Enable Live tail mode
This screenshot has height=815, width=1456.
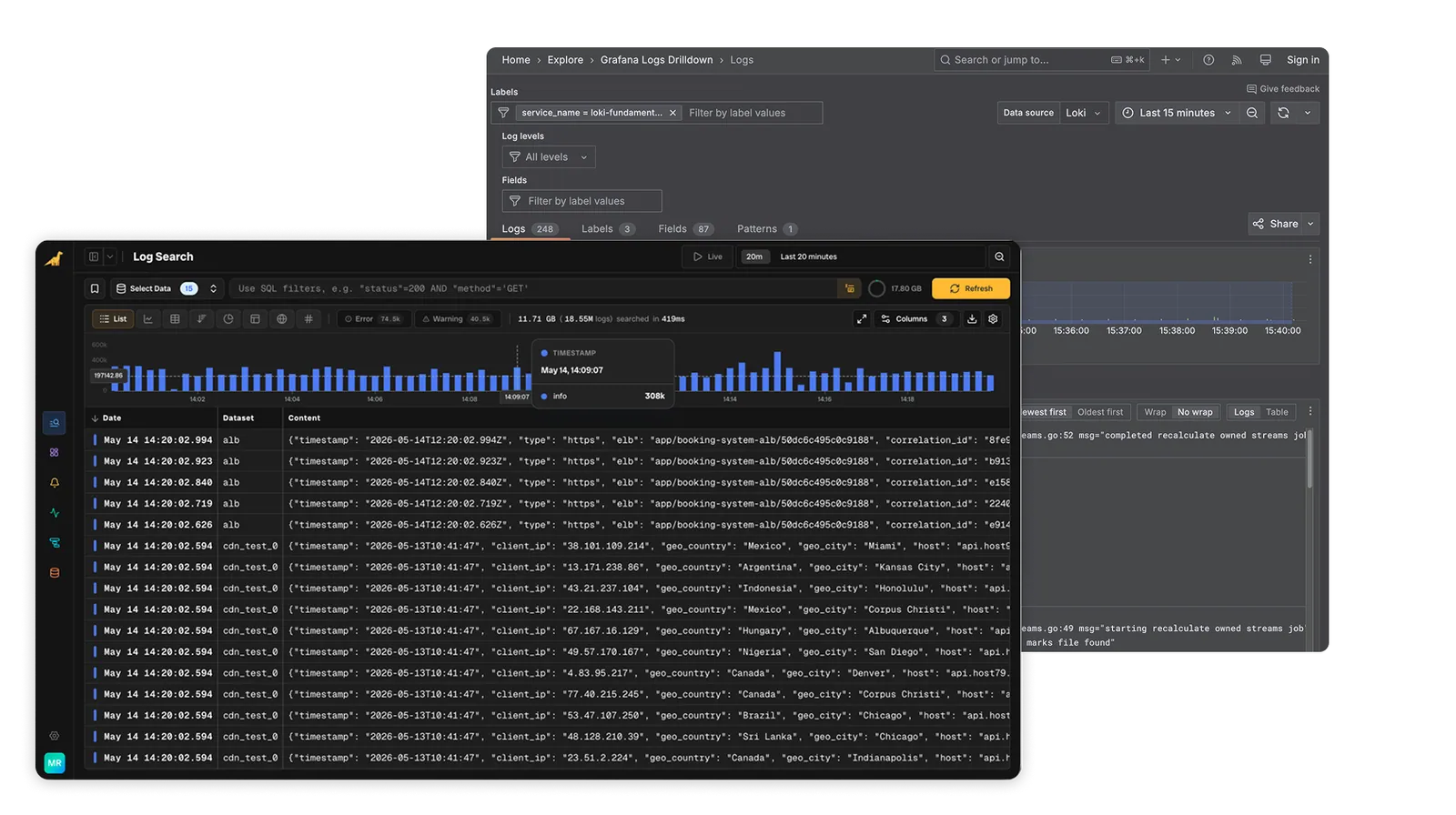click(x=707, y=257)
